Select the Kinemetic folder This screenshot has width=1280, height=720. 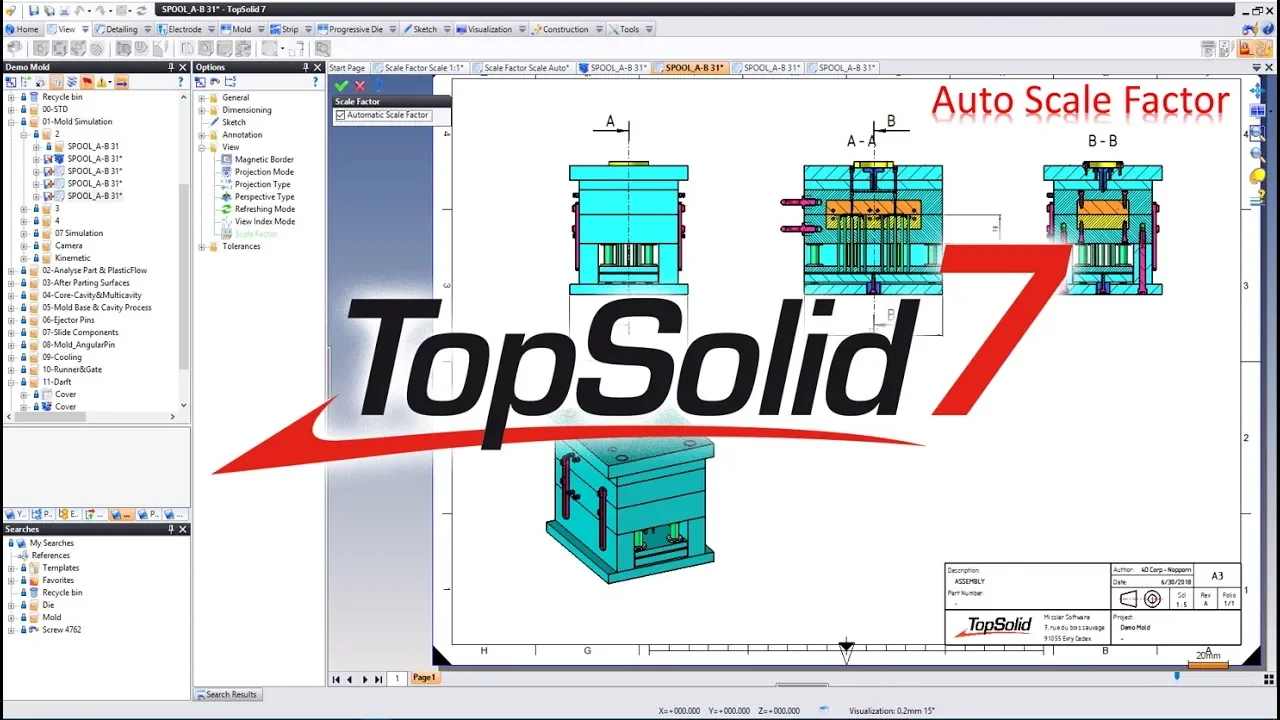pyautogui.click(x=73, y=258)
